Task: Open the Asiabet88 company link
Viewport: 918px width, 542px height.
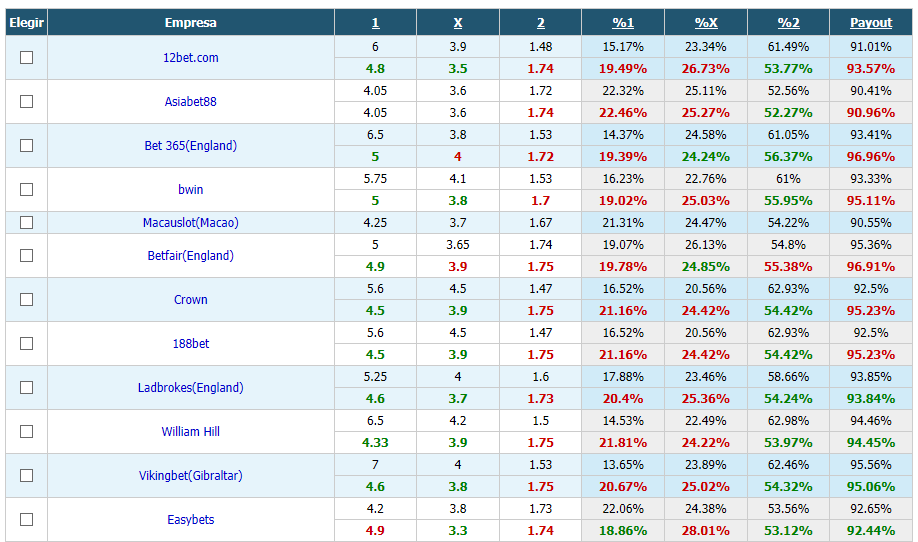Action: click(x=191, y=101)
